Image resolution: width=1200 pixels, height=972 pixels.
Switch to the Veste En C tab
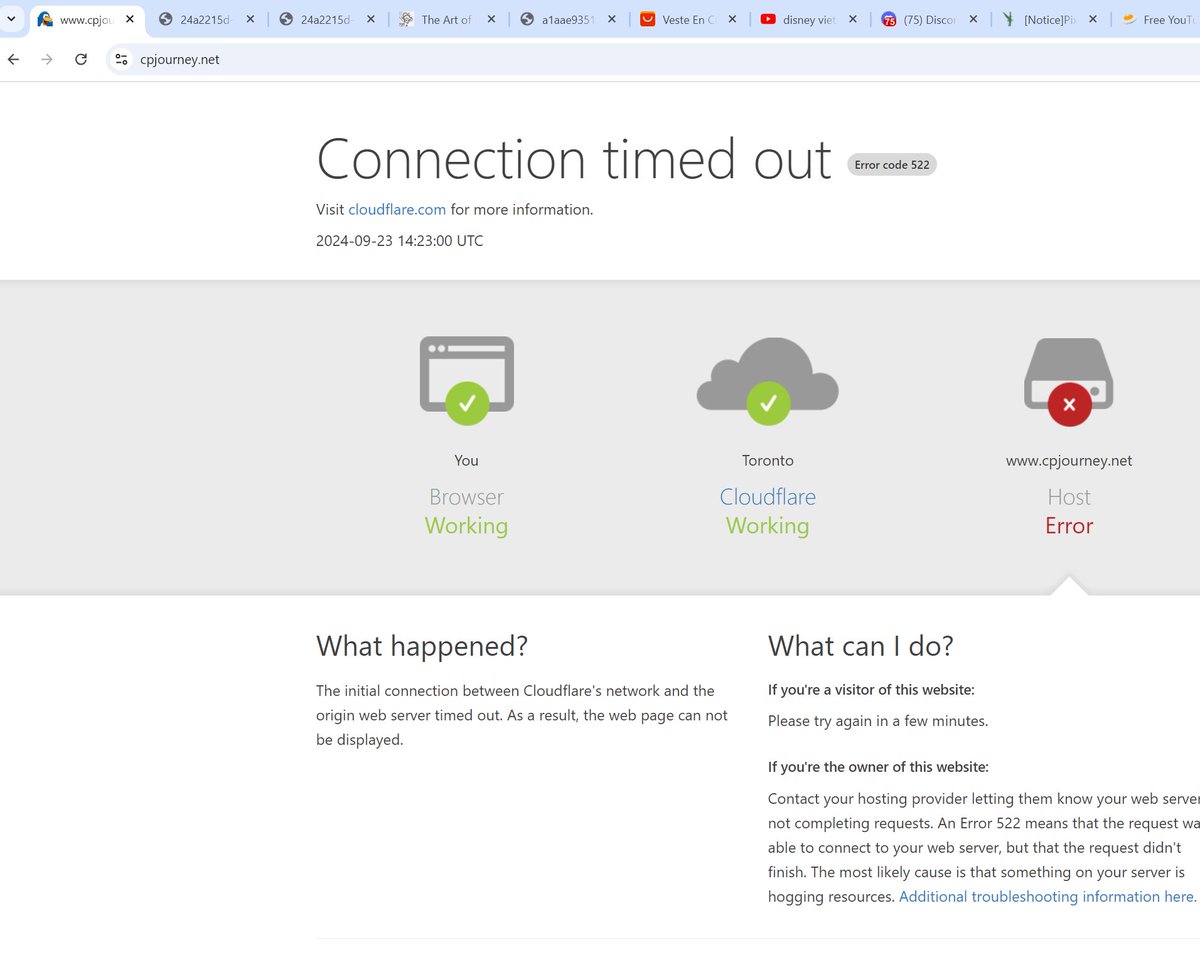click(689, 19)
